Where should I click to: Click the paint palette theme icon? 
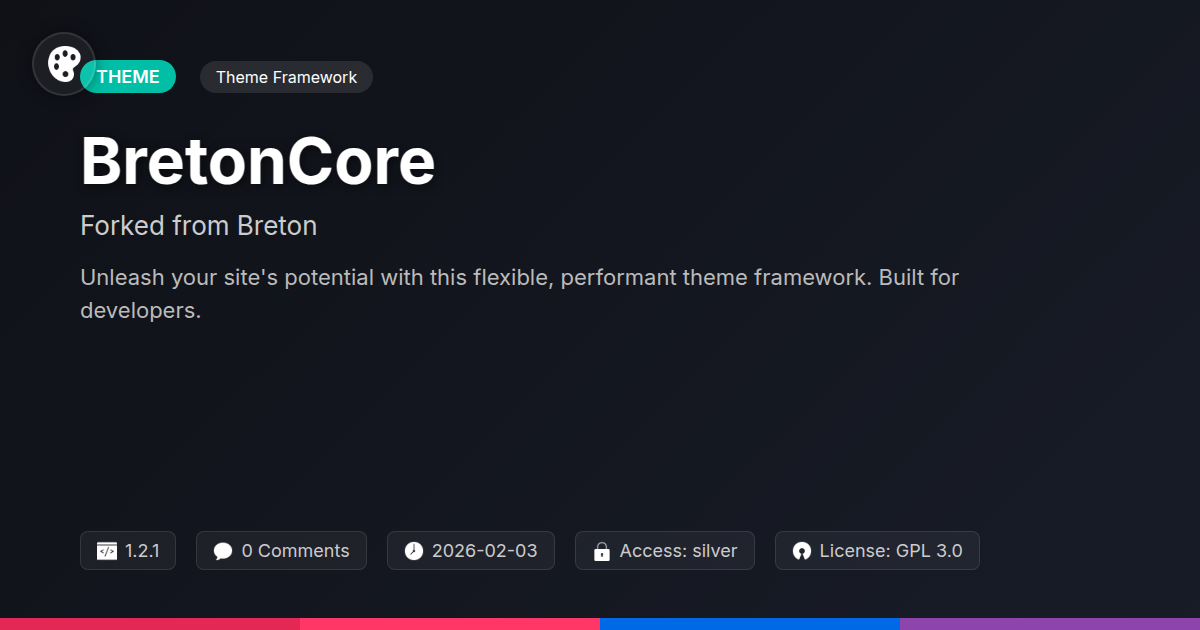64,64
